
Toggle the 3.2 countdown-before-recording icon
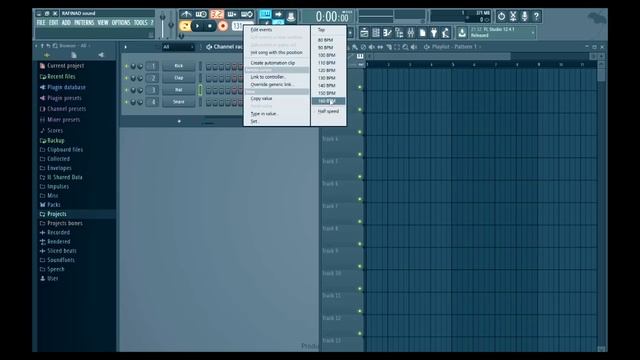click(x=217, y=14)
